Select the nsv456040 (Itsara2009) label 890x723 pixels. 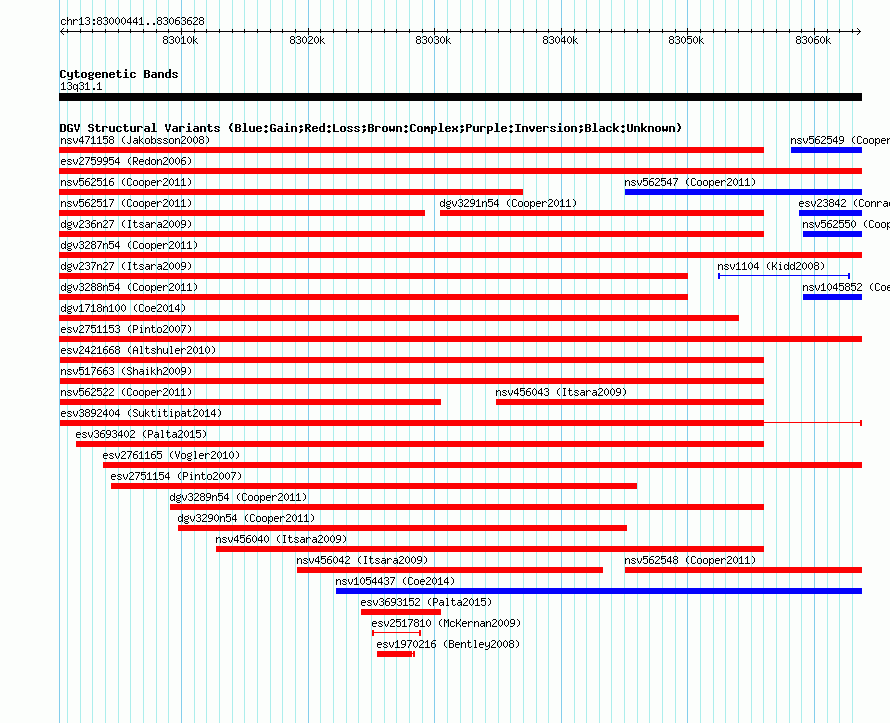(x=282, y=539)
